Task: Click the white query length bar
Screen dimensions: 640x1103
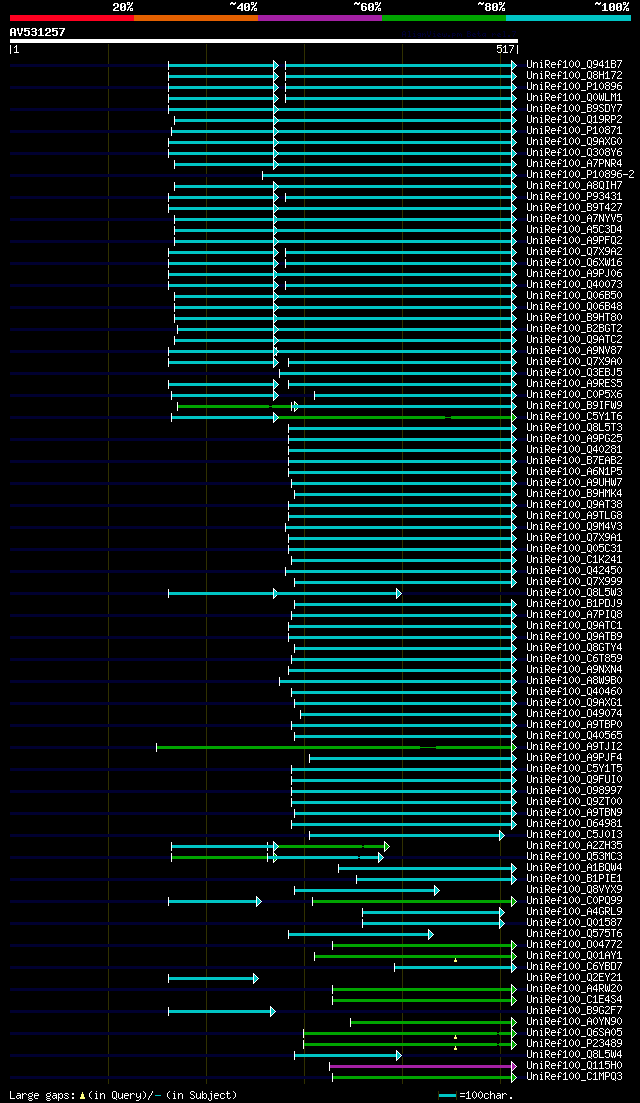Action: point(264,41)
